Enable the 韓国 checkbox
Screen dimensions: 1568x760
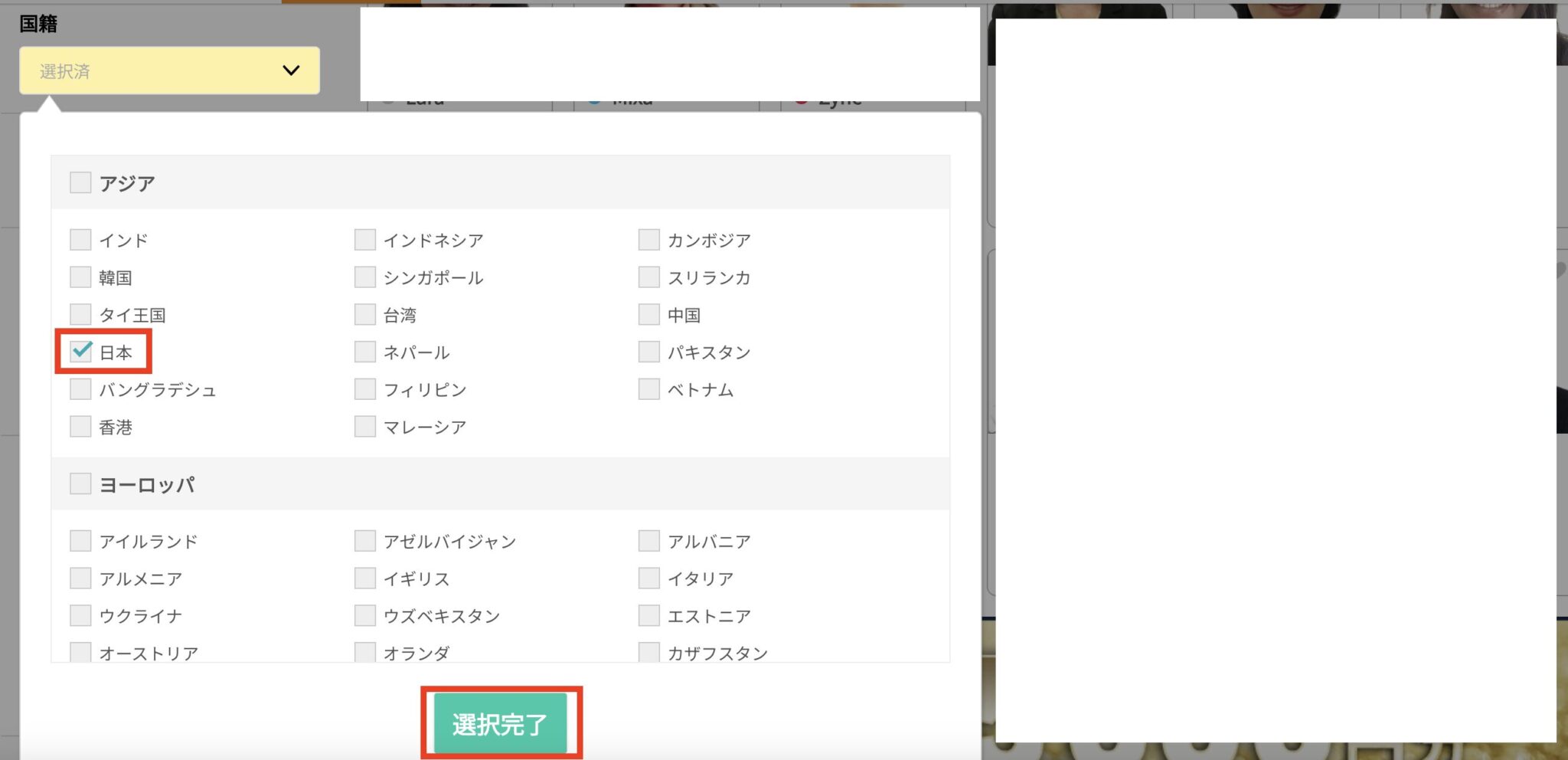pos(80,277)
